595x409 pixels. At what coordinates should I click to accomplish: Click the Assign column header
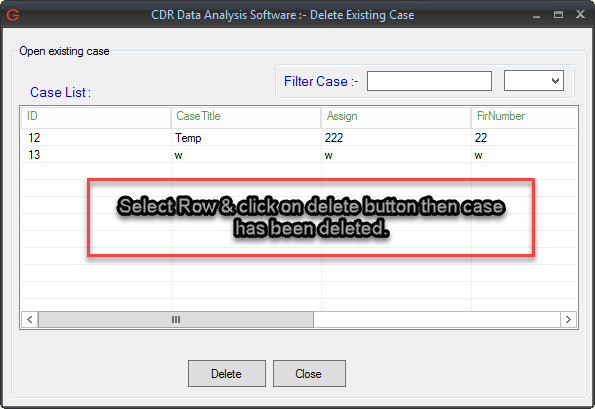point(396,117)
